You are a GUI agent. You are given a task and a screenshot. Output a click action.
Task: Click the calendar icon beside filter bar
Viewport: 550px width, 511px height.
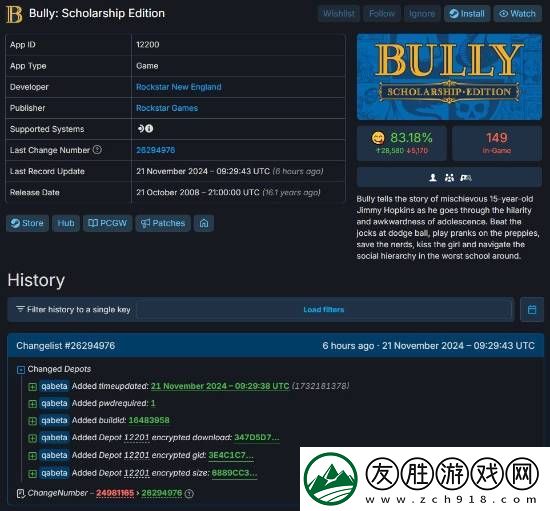[532, 309]
